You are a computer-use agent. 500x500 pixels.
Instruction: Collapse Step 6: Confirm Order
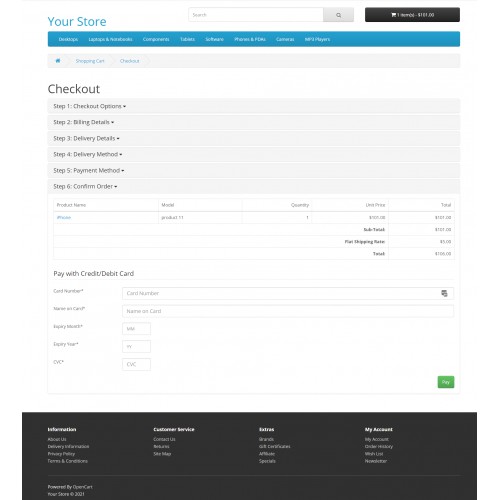point(85,186)
